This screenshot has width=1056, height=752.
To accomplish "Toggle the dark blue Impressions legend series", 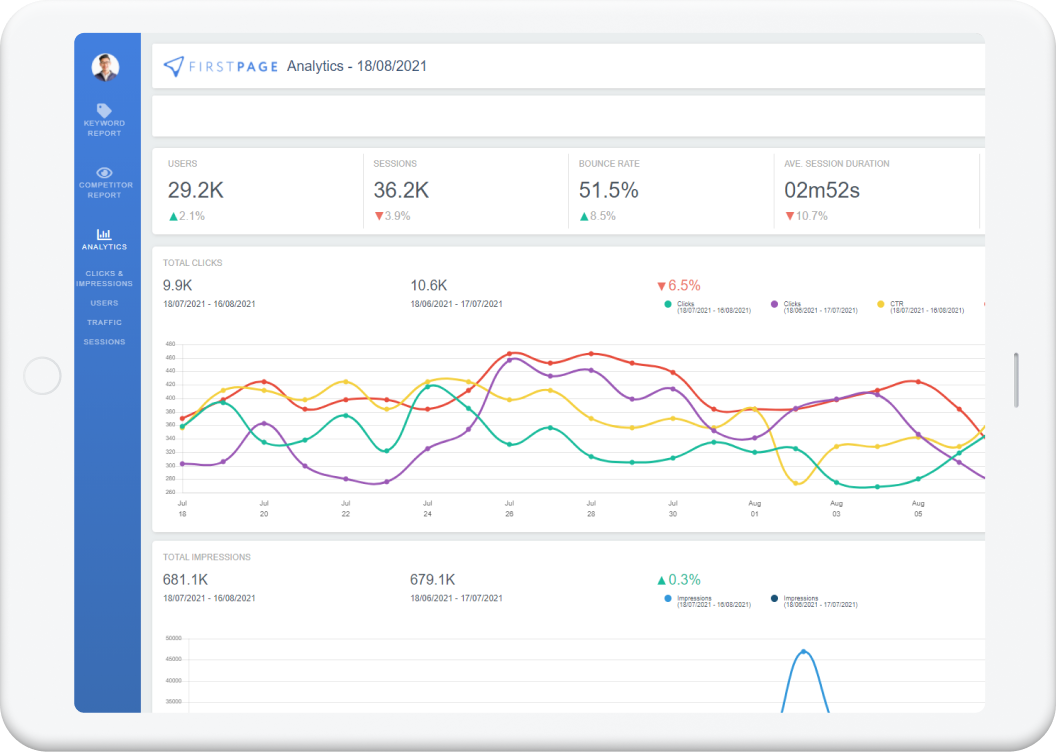I will (x=775, y=599).
